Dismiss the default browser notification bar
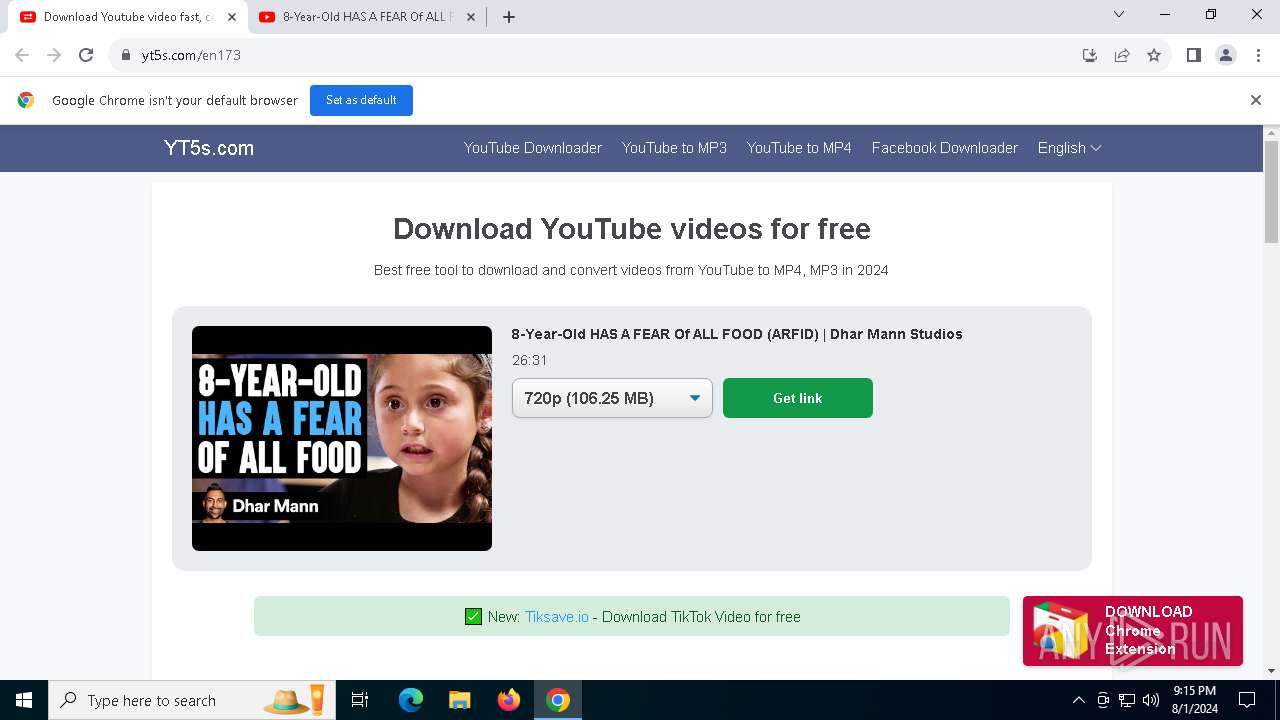 coord(1255,100)
